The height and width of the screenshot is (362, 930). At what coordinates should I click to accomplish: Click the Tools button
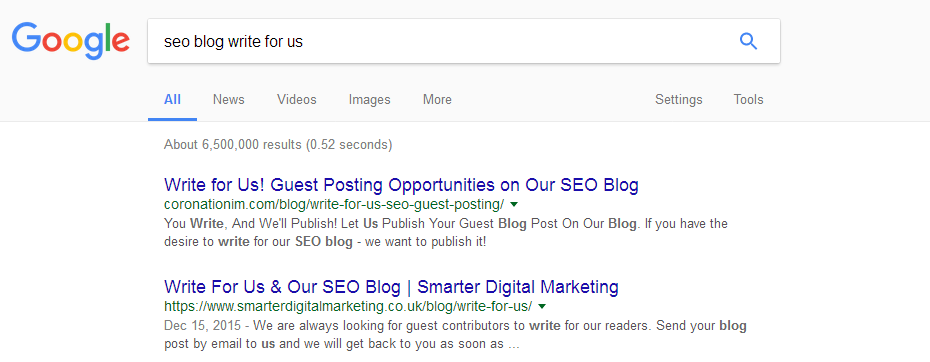point(749,100)
